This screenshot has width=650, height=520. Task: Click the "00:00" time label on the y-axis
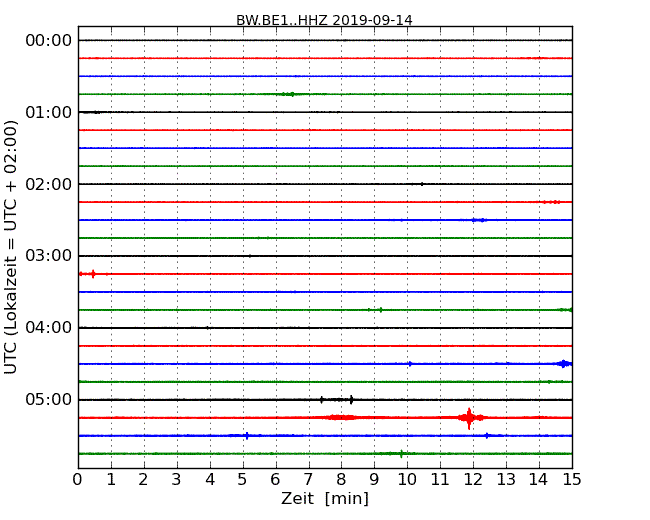coord(49,41)
